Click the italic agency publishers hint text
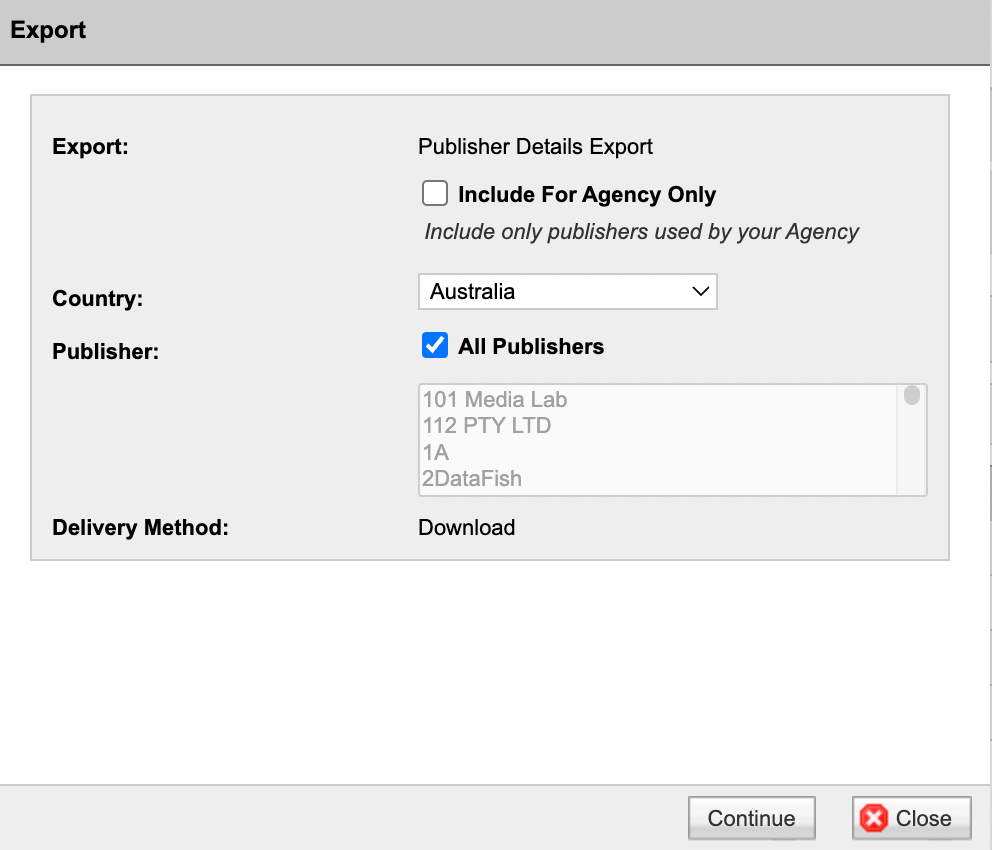Image resolution: width=992 pixels, height=850 pixels. tap(642, 231)
